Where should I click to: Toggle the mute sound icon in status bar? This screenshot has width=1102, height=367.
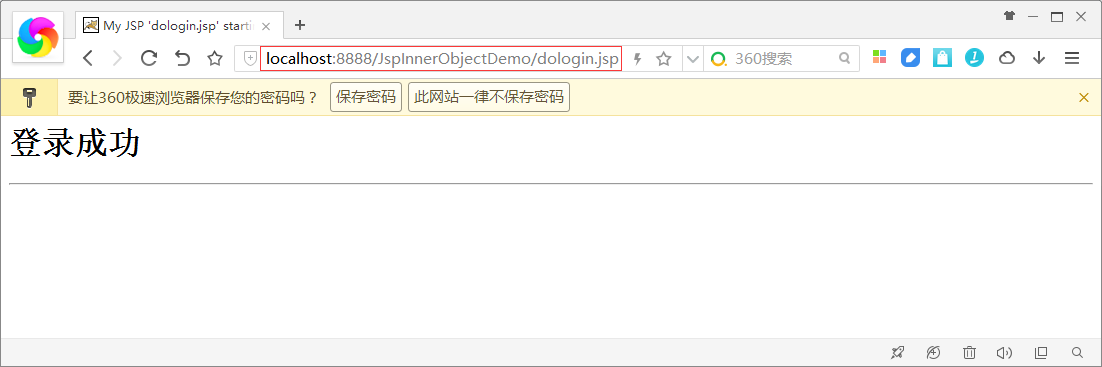click(x=1004, y=352)
